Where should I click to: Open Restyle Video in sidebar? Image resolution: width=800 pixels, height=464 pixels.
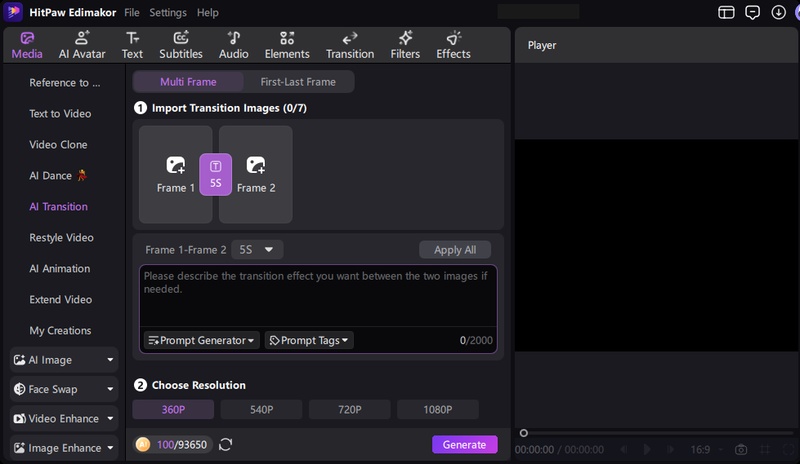61,237
